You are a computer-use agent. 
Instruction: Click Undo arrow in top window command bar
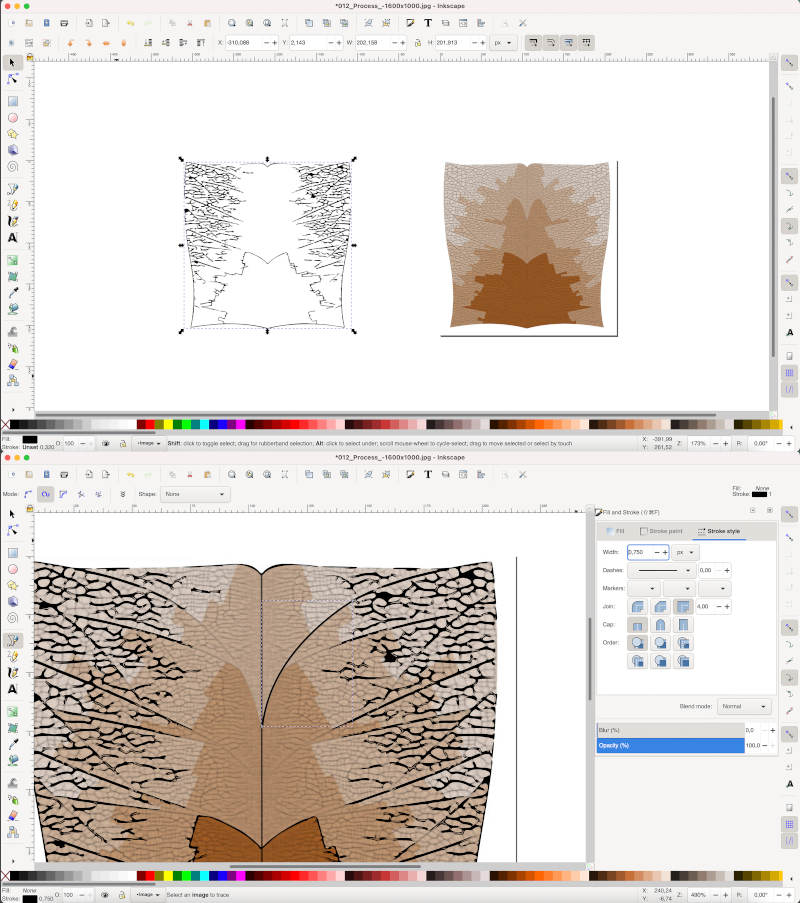[130, 23]
